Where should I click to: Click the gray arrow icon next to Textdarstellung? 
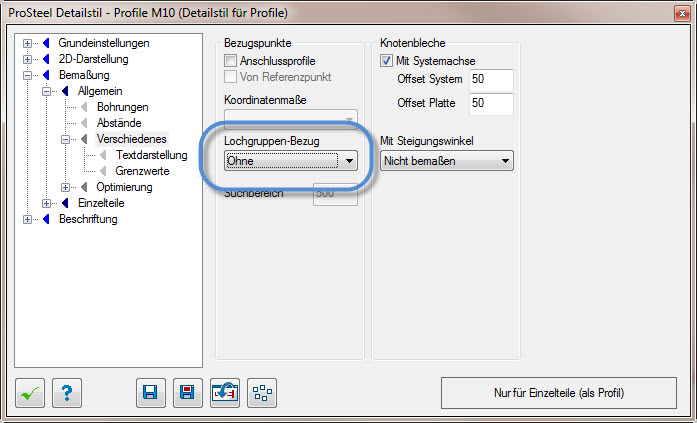[x=104, y=155]
